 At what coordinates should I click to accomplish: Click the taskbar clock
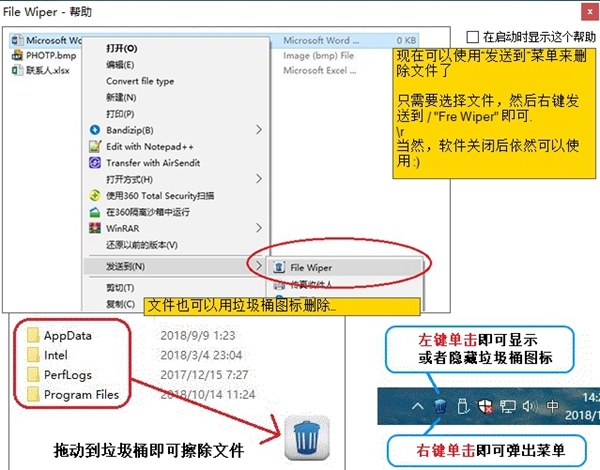point(582,406)
